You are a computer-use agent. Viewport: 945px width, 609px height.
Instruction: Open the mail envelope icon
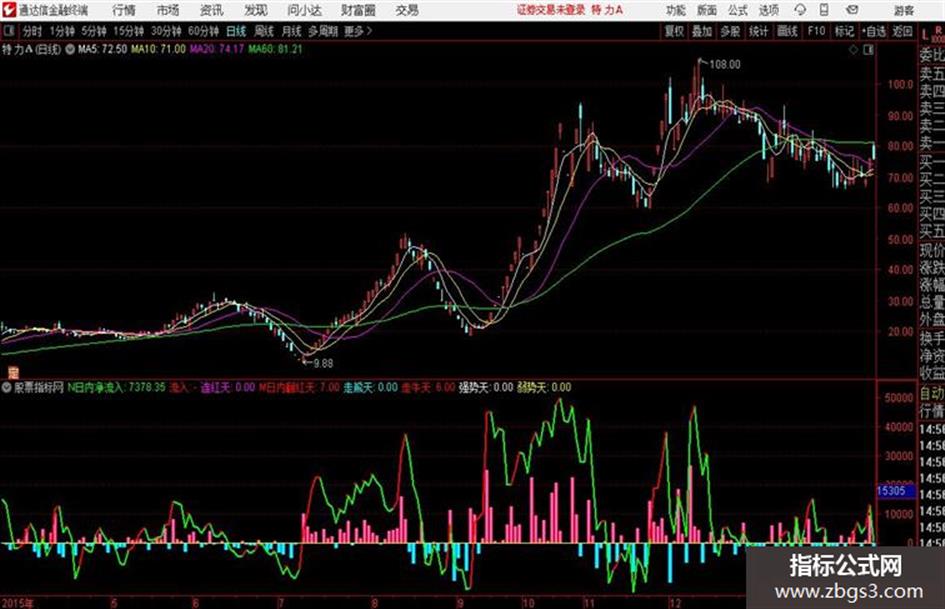(852, 10)
